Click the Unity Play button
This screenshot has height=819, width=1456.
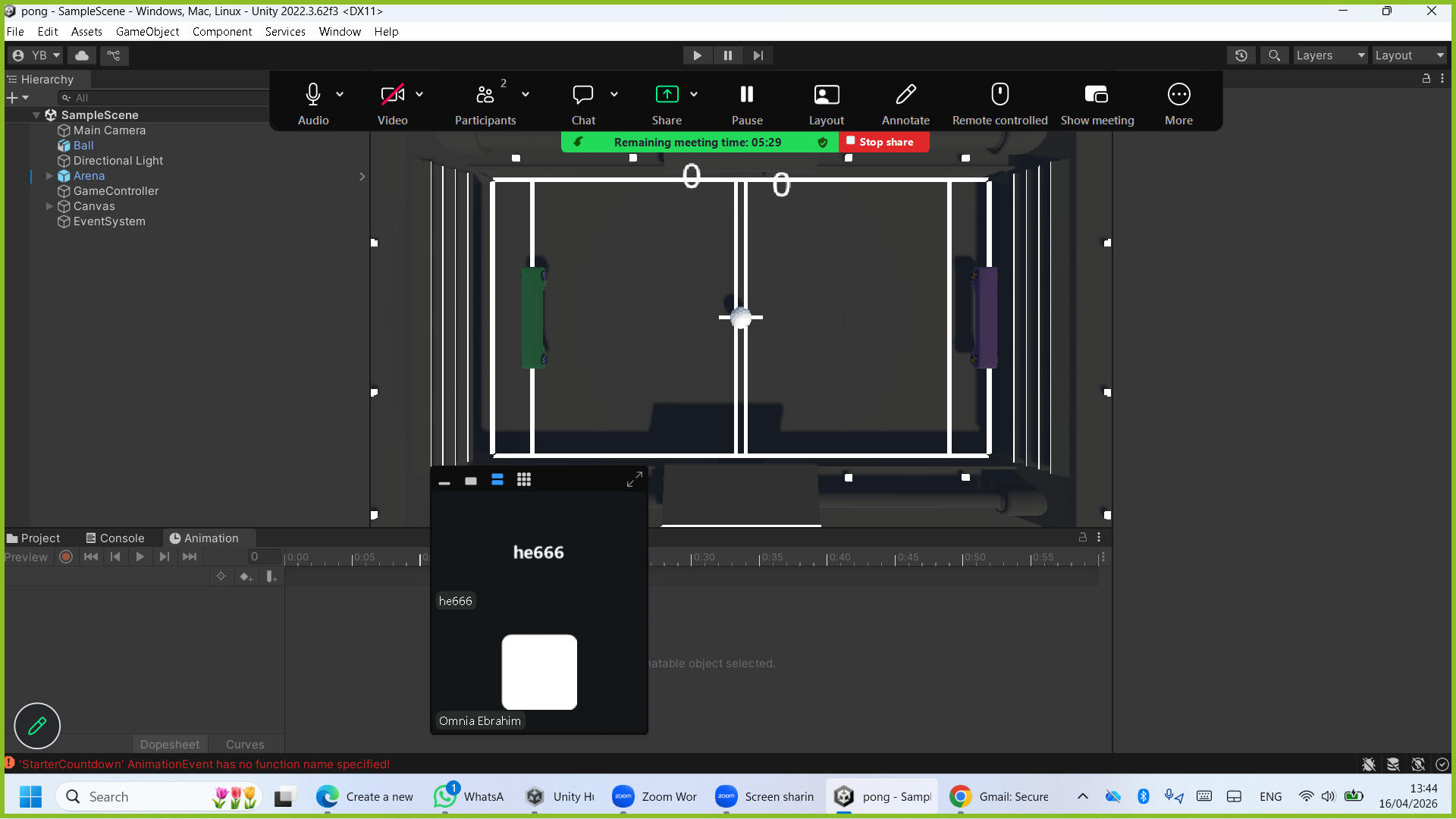coord(697,55)
